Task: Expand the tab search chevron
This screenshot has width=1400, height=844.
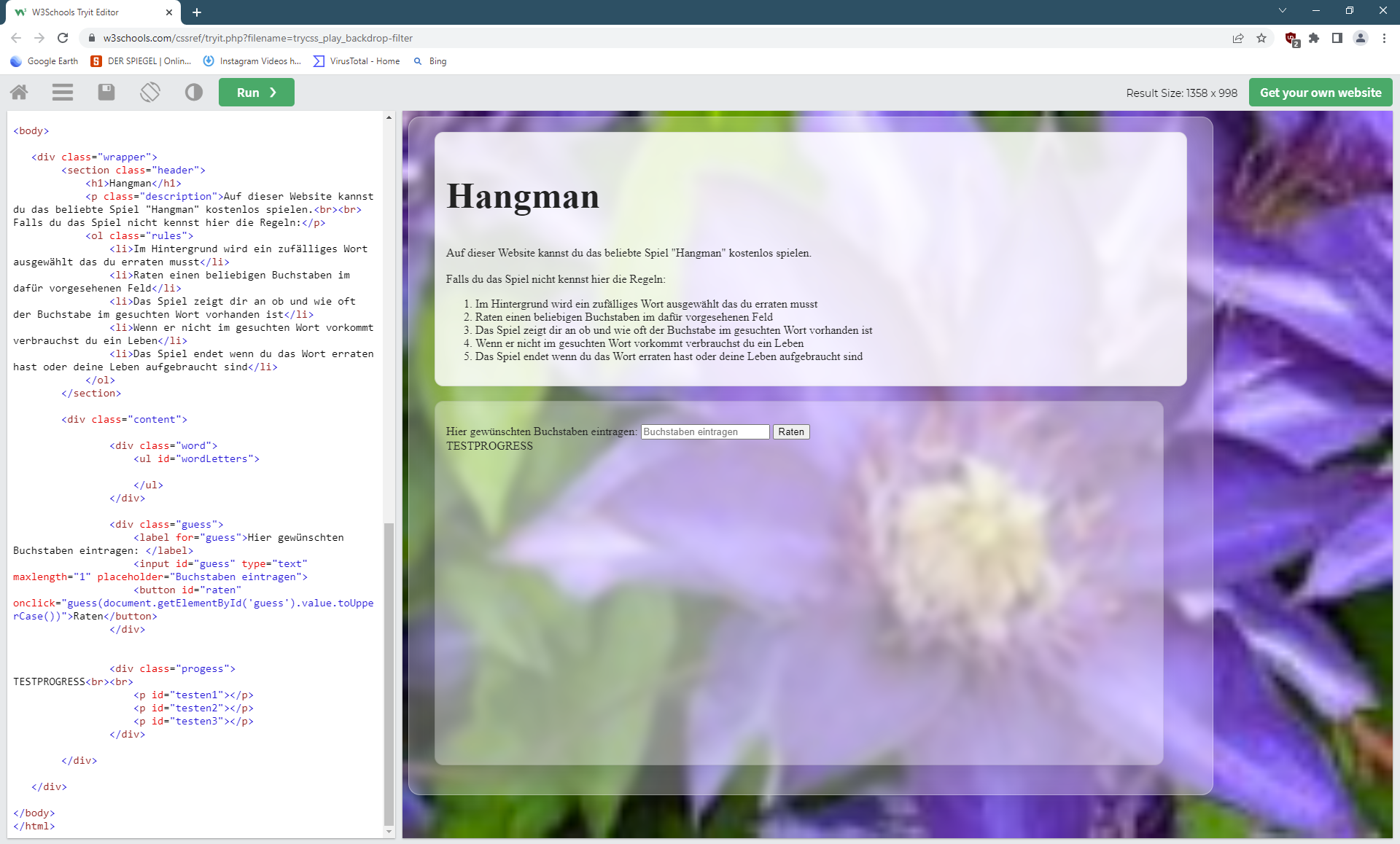Action: [x=1283, y=11]
